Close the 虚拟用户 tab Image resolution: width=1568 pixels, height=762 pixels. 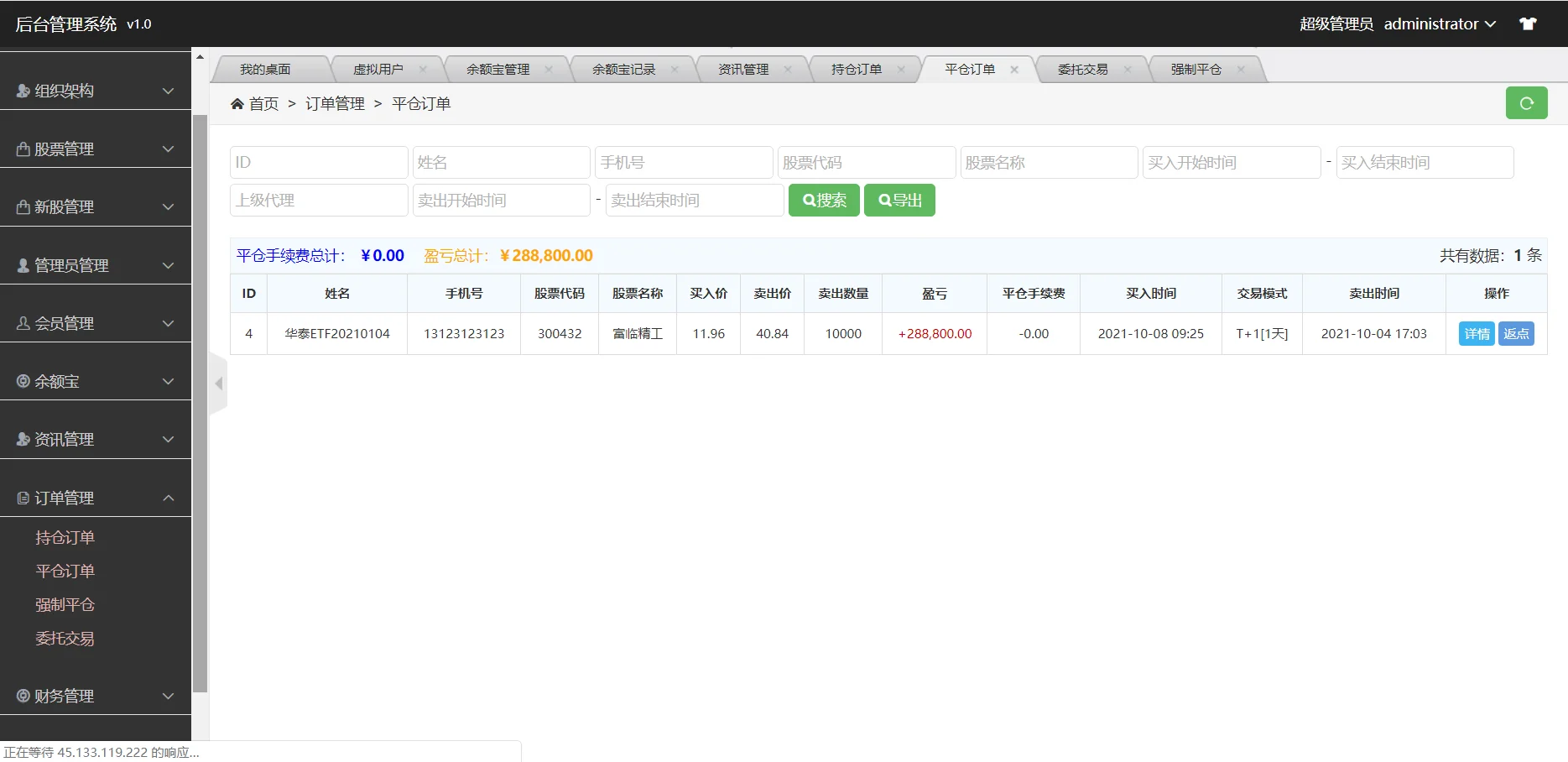[424, 69]
